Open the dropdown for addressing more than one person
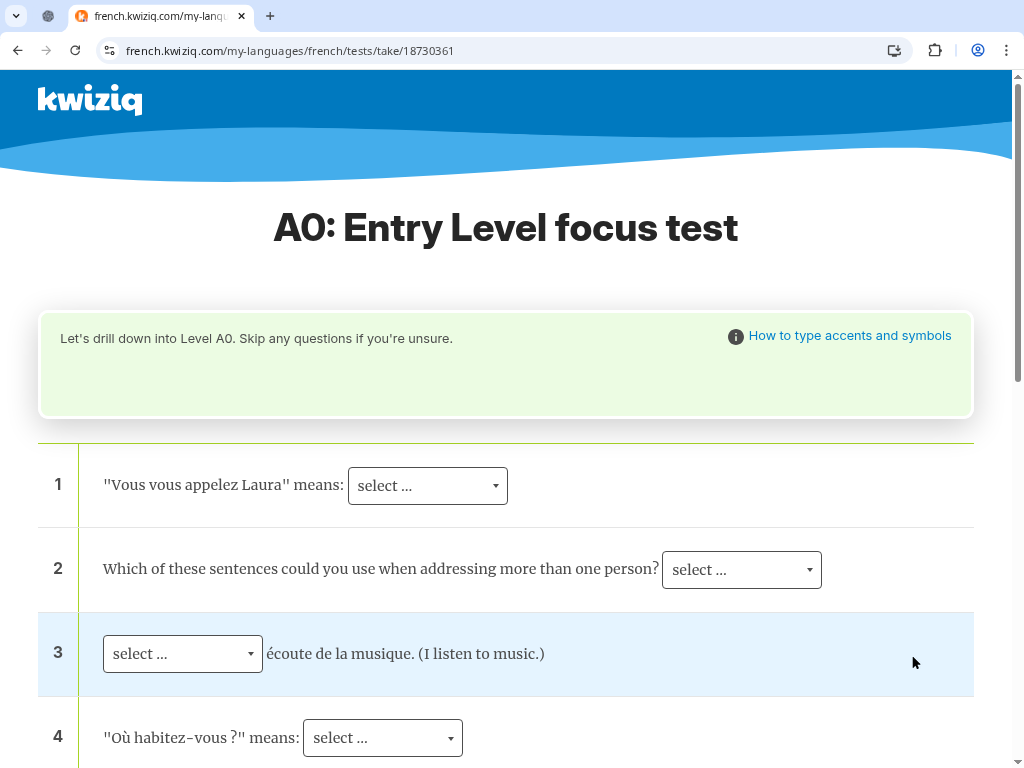 [x=742, y=569]
